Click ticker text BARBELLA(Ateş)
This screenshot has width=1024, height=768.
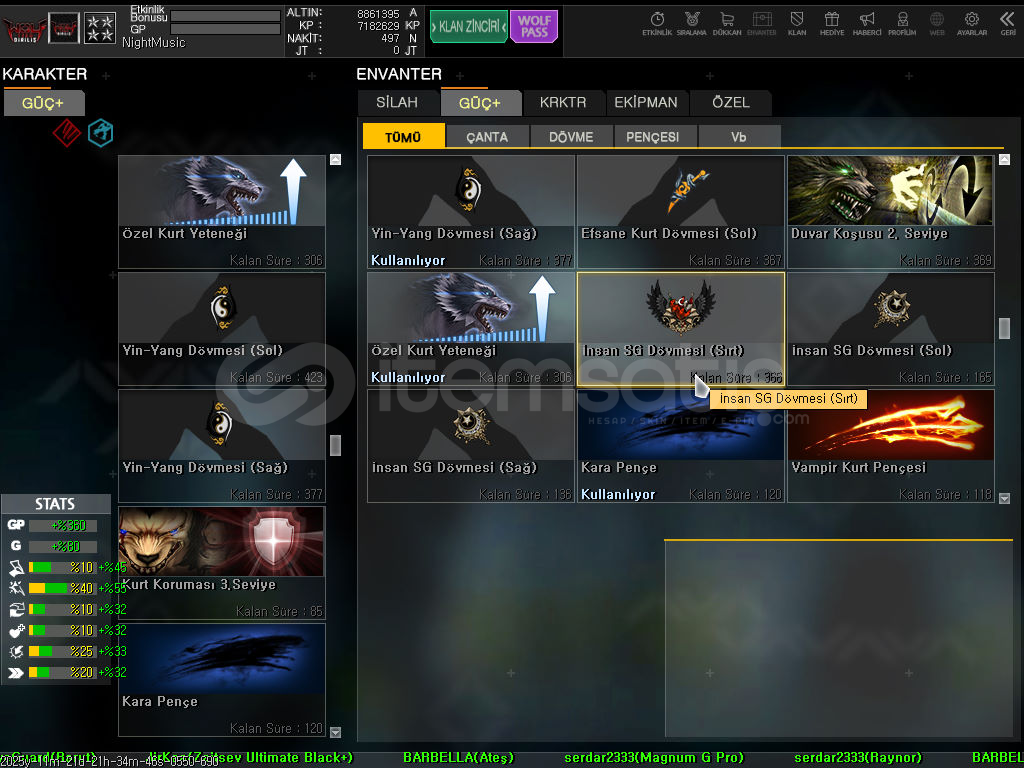point(458,758)
